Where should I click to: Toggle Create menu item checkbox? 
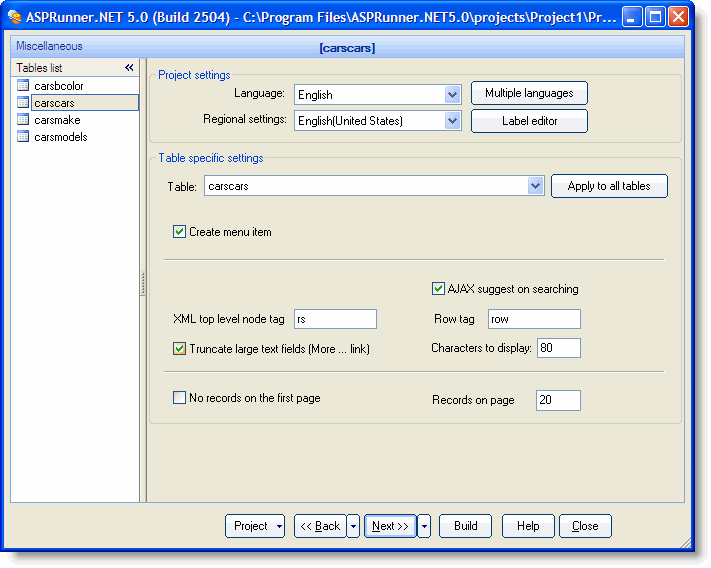pos(179,232)
